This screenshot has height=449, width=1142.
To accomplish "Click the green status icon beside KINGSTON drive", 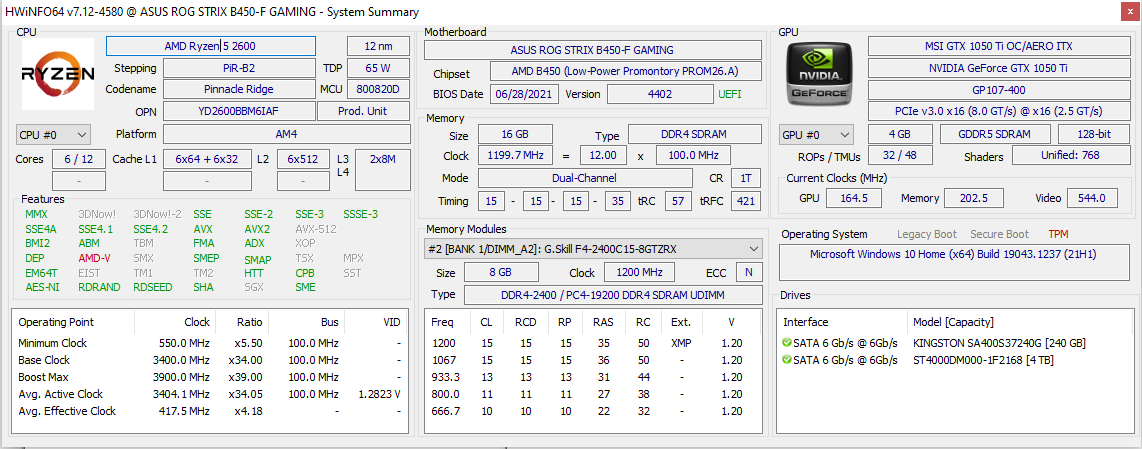I will 787,343.
